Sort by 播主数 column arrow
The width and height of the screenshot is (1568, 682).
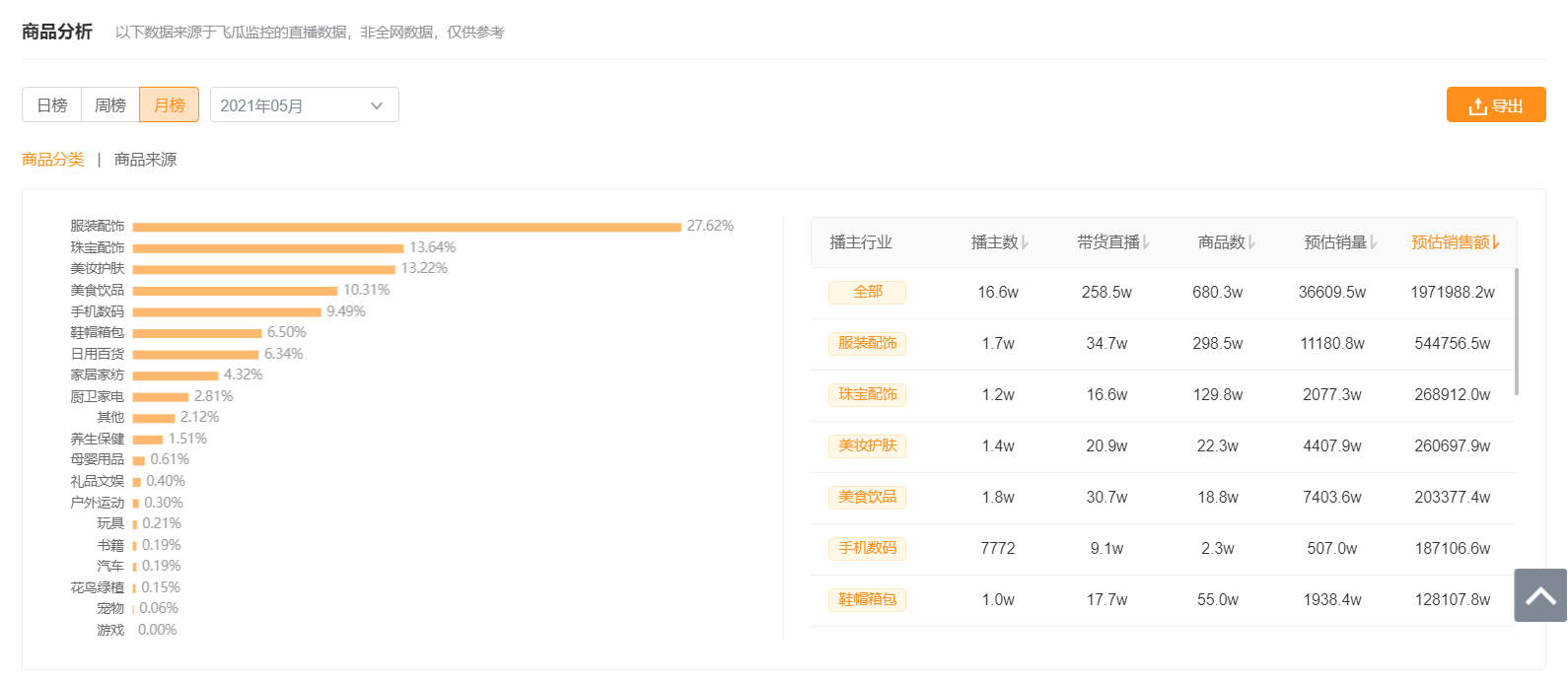(x=1026, y=242)
